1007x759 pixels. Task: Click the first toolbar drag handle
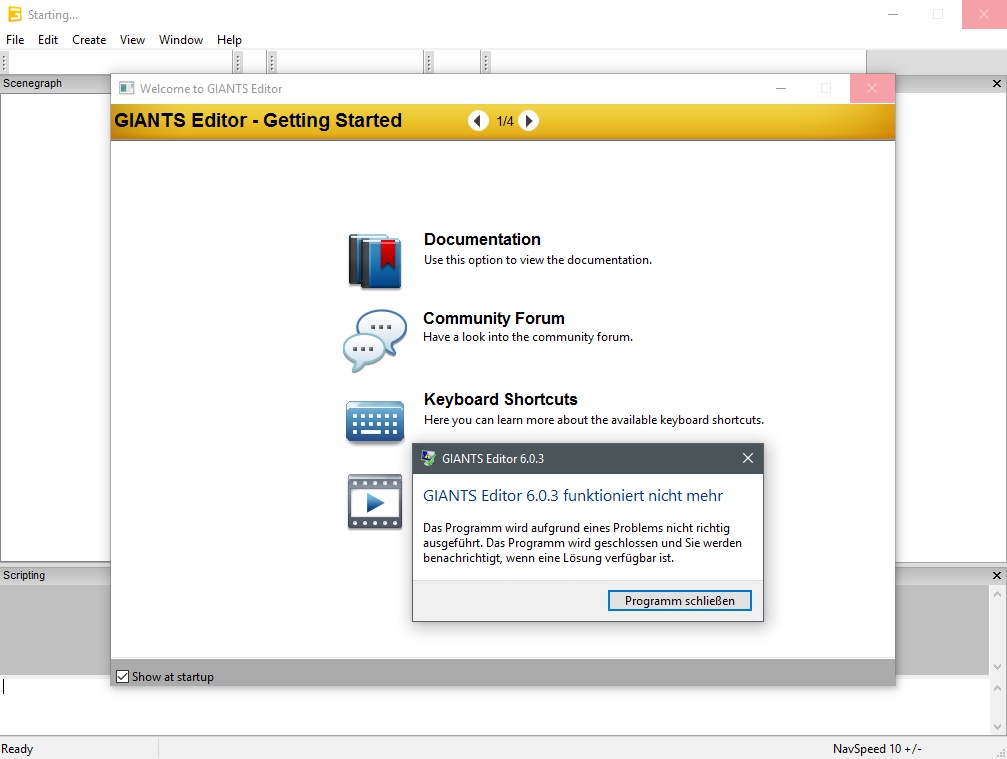tap(4, 62)
